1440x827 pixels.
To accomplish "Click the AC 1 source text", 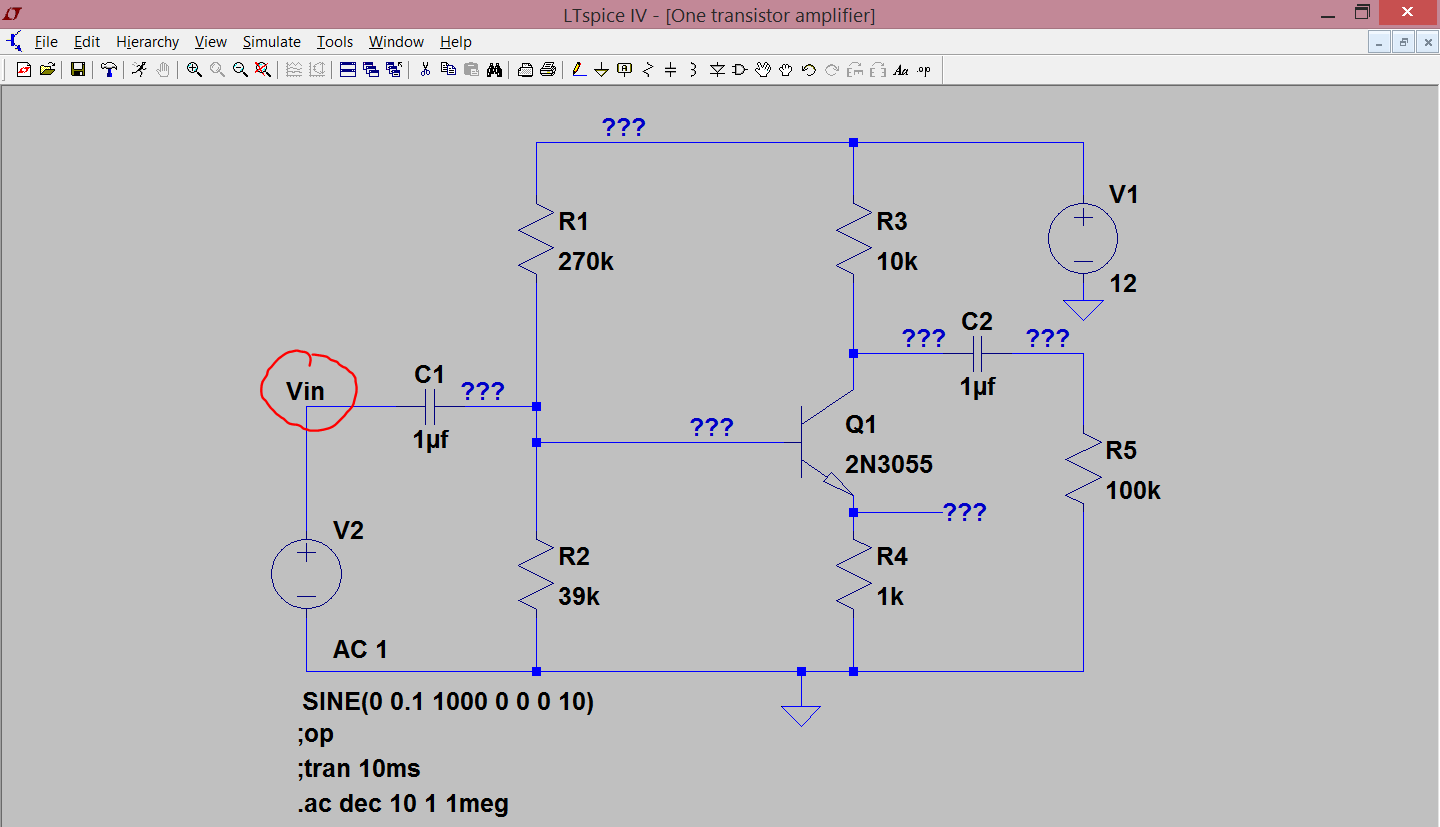I will click(x=360, y=650).
